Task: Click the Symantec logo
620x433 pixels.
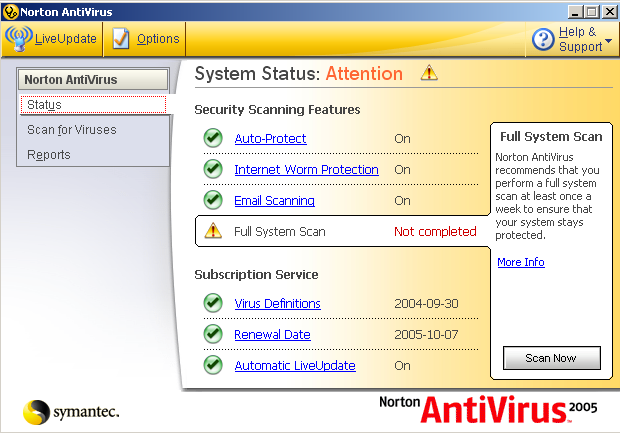Action: coord(71,412)
